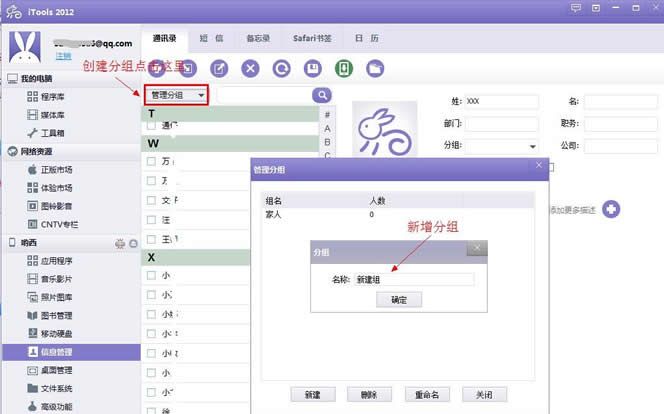The image size is (664, 414).
Task: Jump to letter A in alphabet index
Action: [327, 129]
